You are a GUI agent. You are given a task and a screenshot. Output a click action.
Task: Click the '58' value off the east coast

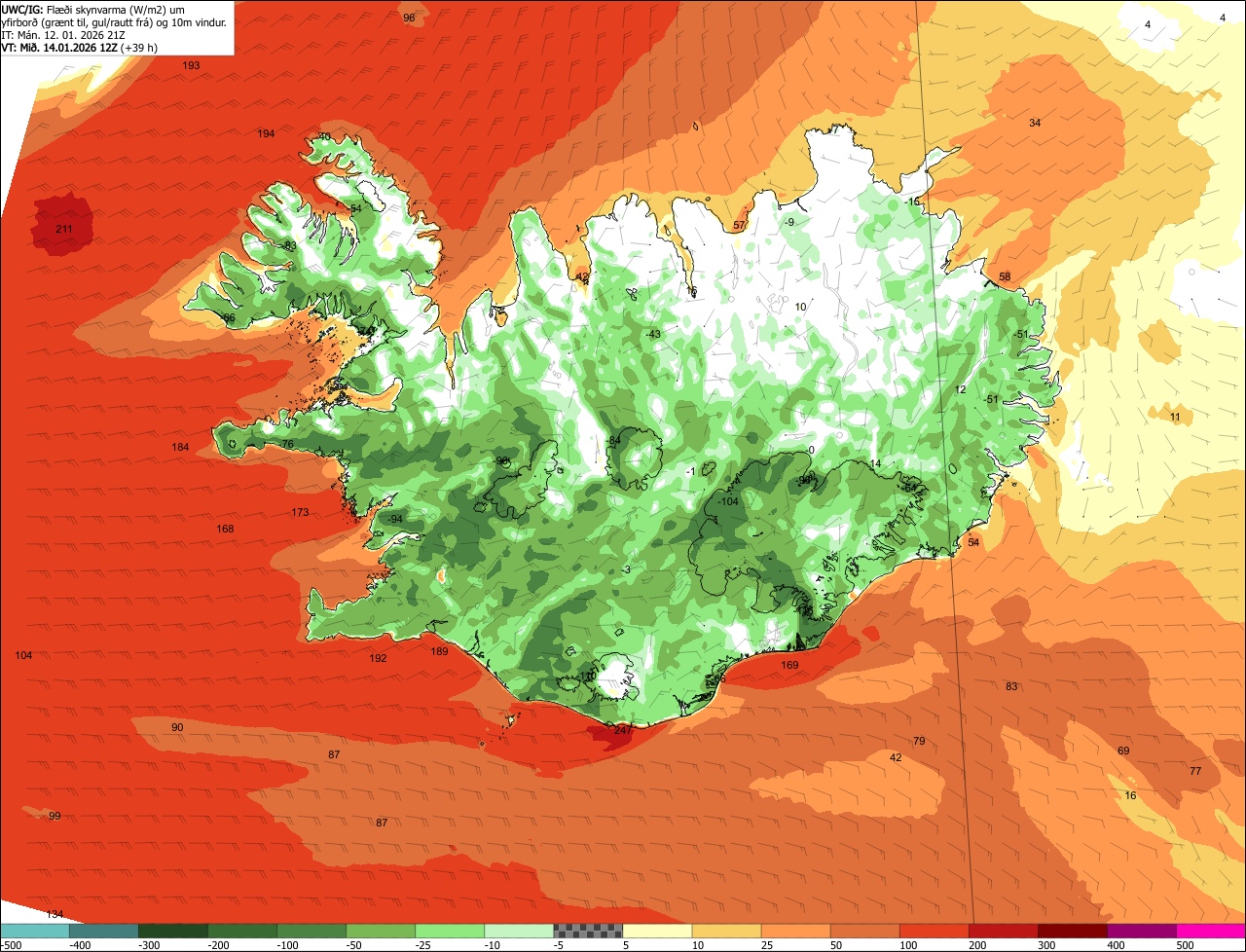[1005, 276]
